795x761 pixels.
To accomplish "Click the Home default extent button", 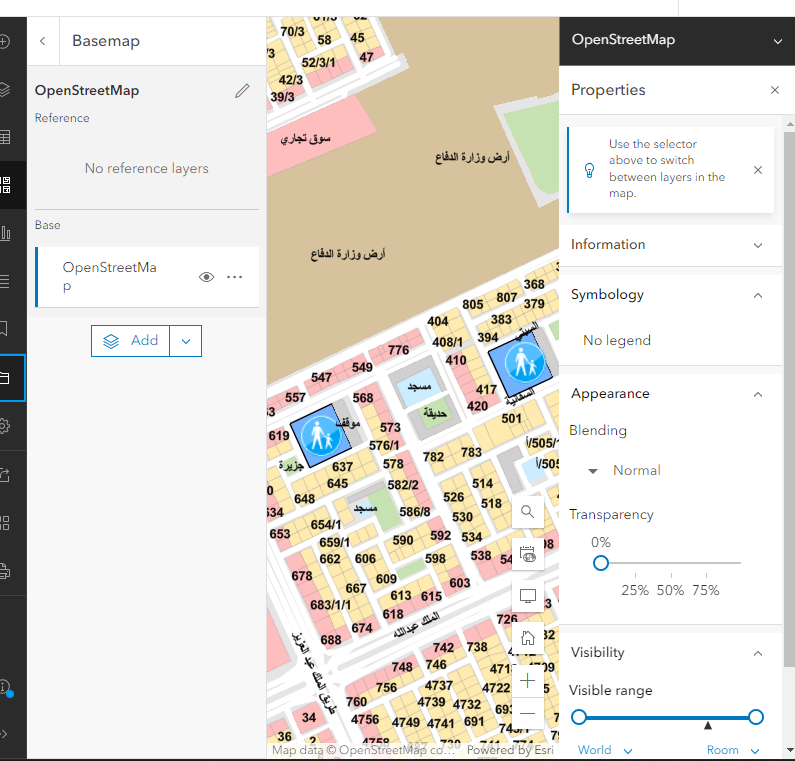I will (528, 638).
